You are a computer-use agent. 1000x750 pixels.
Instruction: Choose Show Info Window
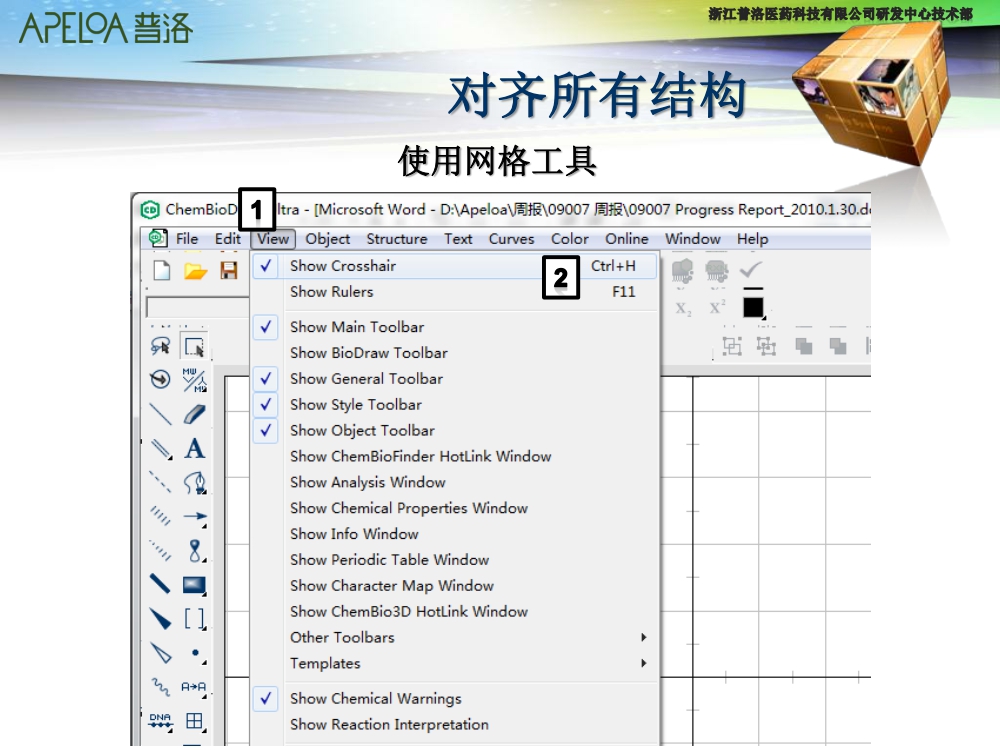[x=454, y=534]
